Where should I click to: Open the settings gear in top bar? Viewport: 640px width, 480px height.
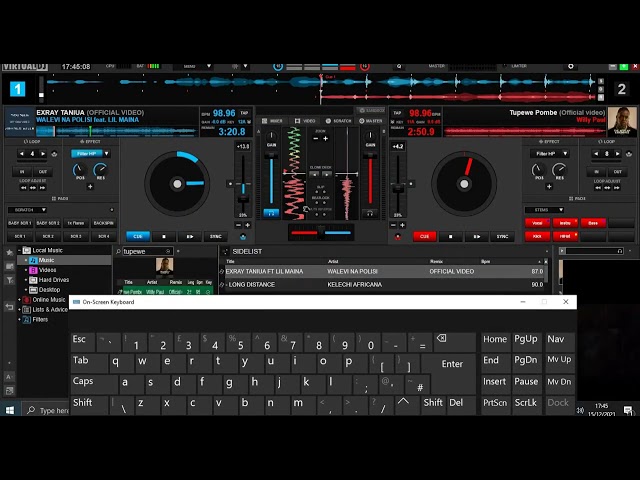[x=571, y=66]
